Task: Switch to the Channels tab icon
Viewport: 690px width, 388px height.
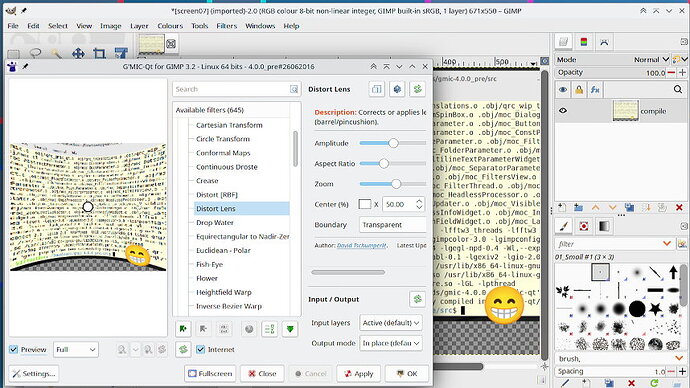Action: click(584, 42)
